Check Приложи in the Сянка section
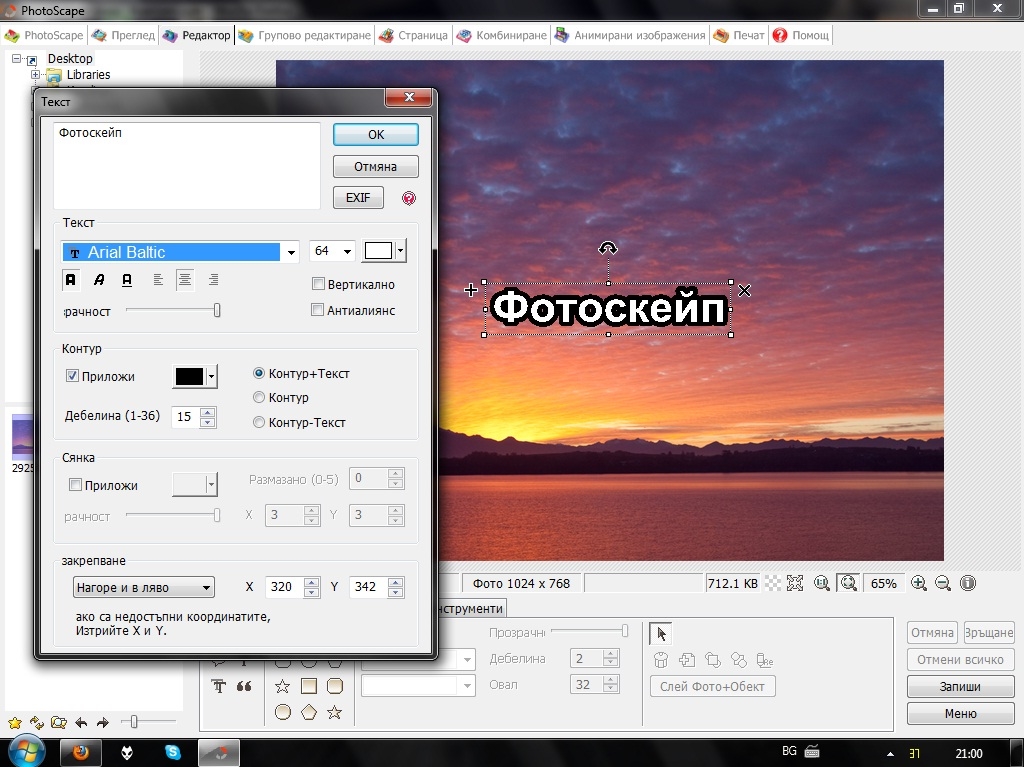Screen dimensions: 1024x767 [x=75, y=485]
